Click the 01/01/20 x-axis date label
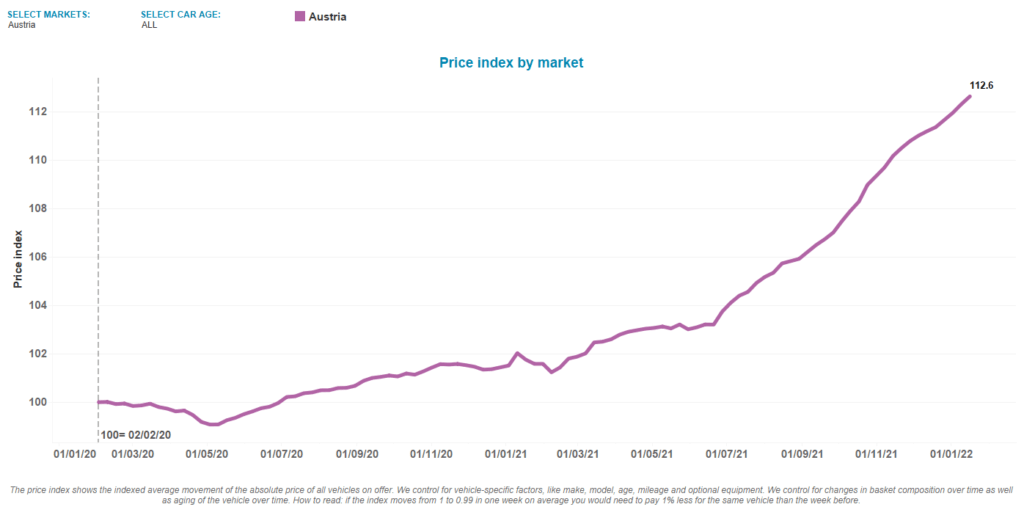 (76, 453)
